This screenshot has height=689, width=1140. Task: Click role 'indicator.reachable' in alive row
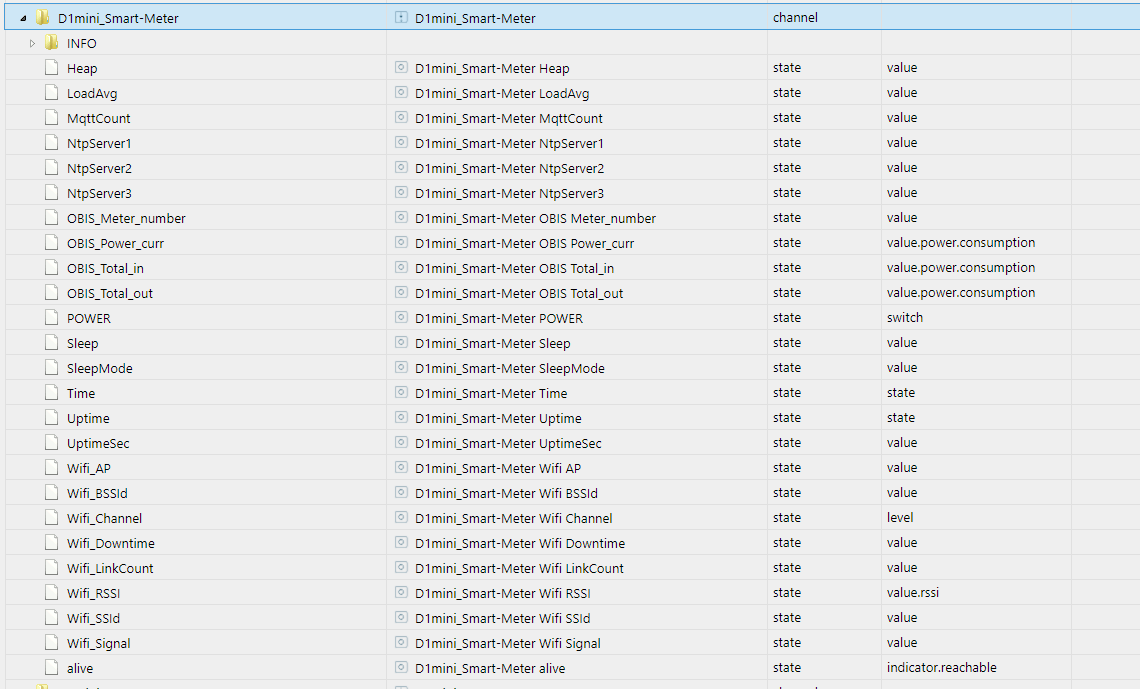point(942,667)
